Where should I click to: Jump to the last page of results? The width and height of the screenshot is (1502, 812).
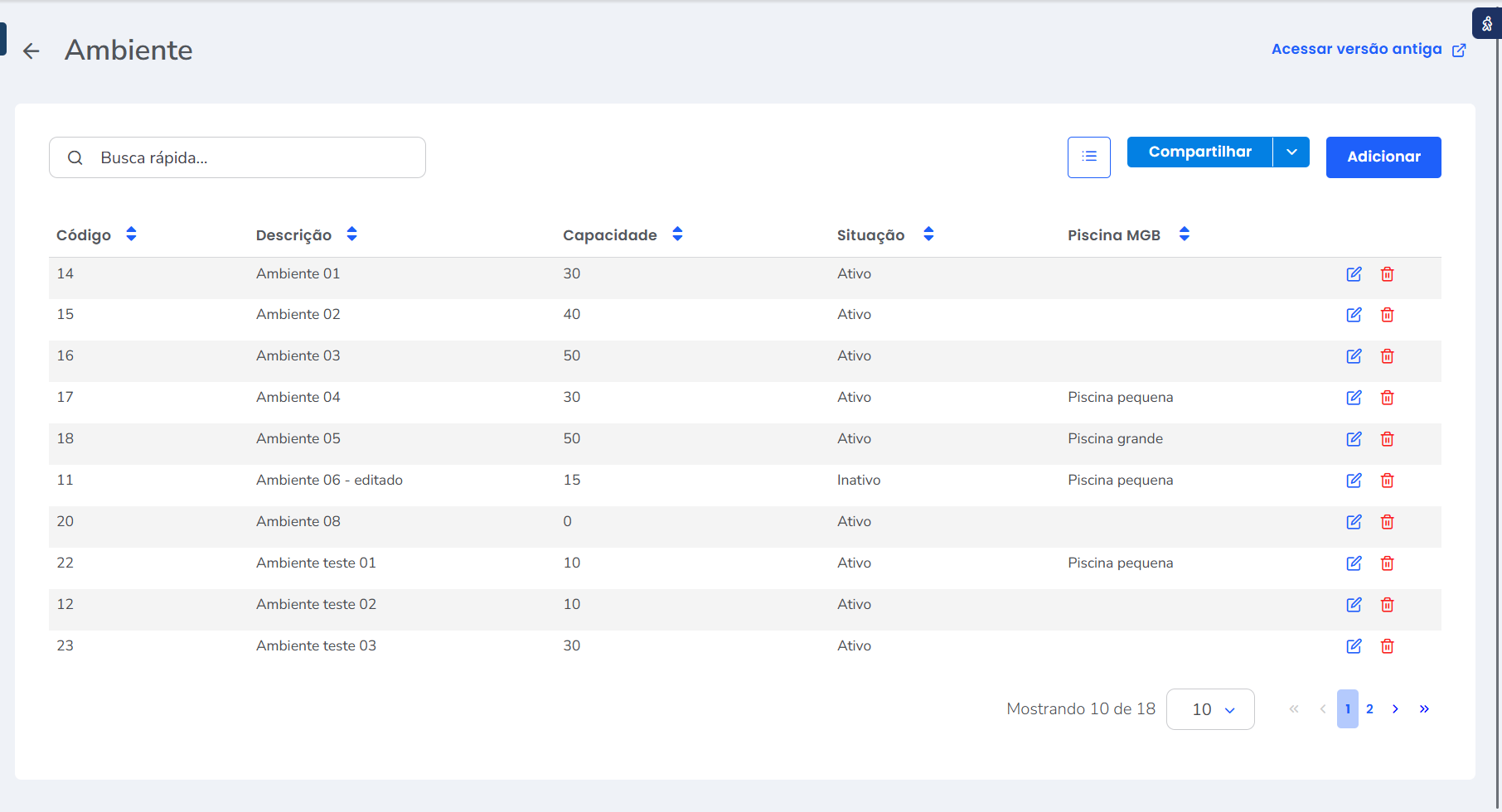1424,709
